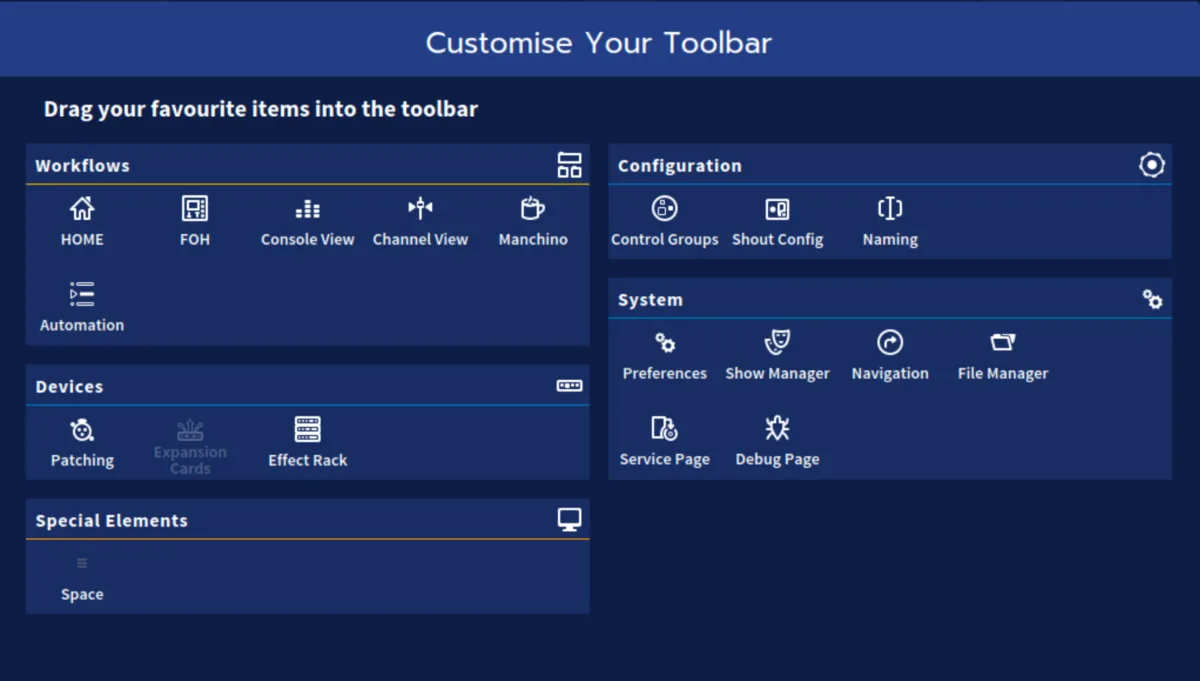Select the HOME house icon
The height and width of the screenshot is (681, 1200).
point(82,208)
